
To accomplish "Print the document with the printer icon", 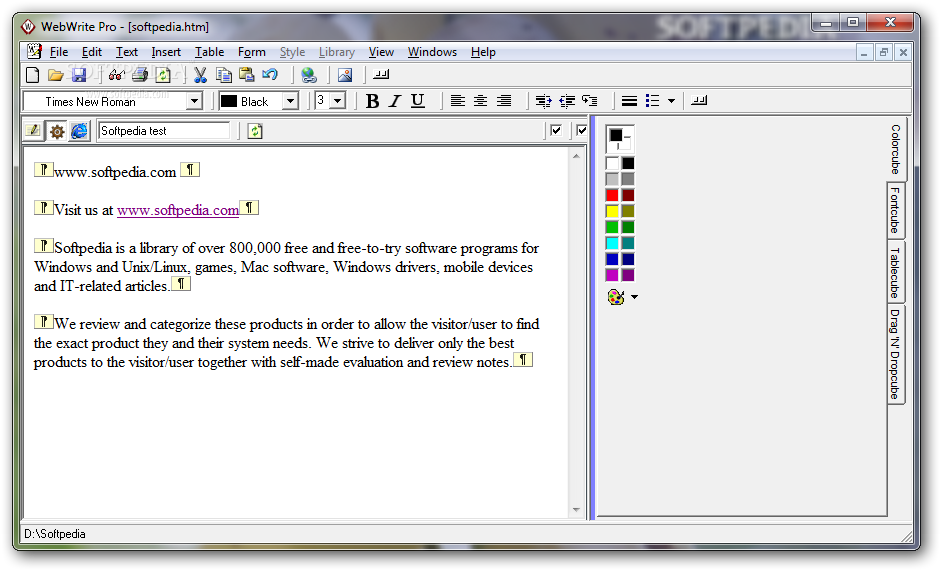I will tap(140, 75).
